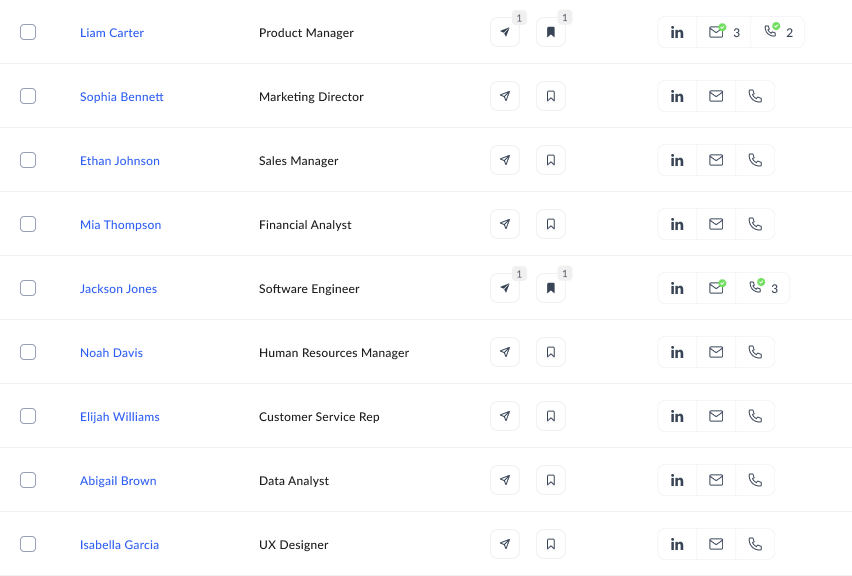This screenshot has height=576, width=852.
Task: Bookmark the Isabella Garcia contact
Action: pyautogui.click(x=550, y=544)
